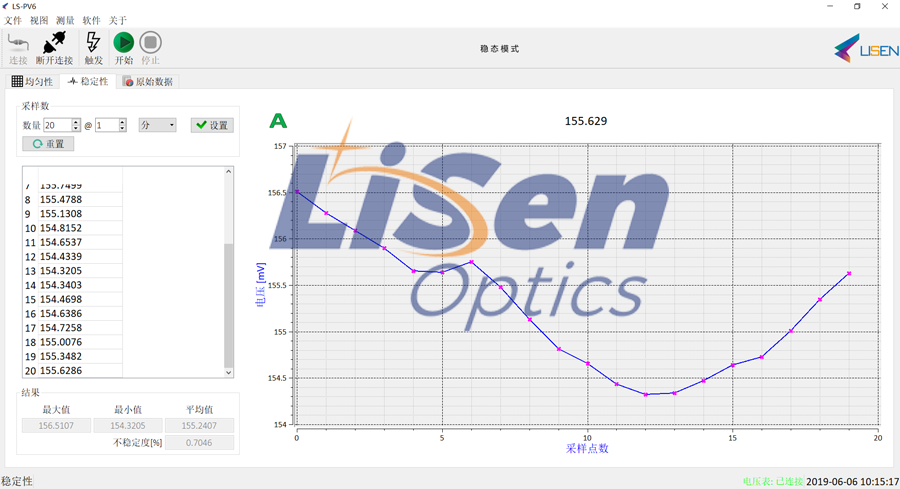The width and height of the screenshot is (900, 489).
Task: Click the 重置 (reset) button
Action: click(48, 144)
